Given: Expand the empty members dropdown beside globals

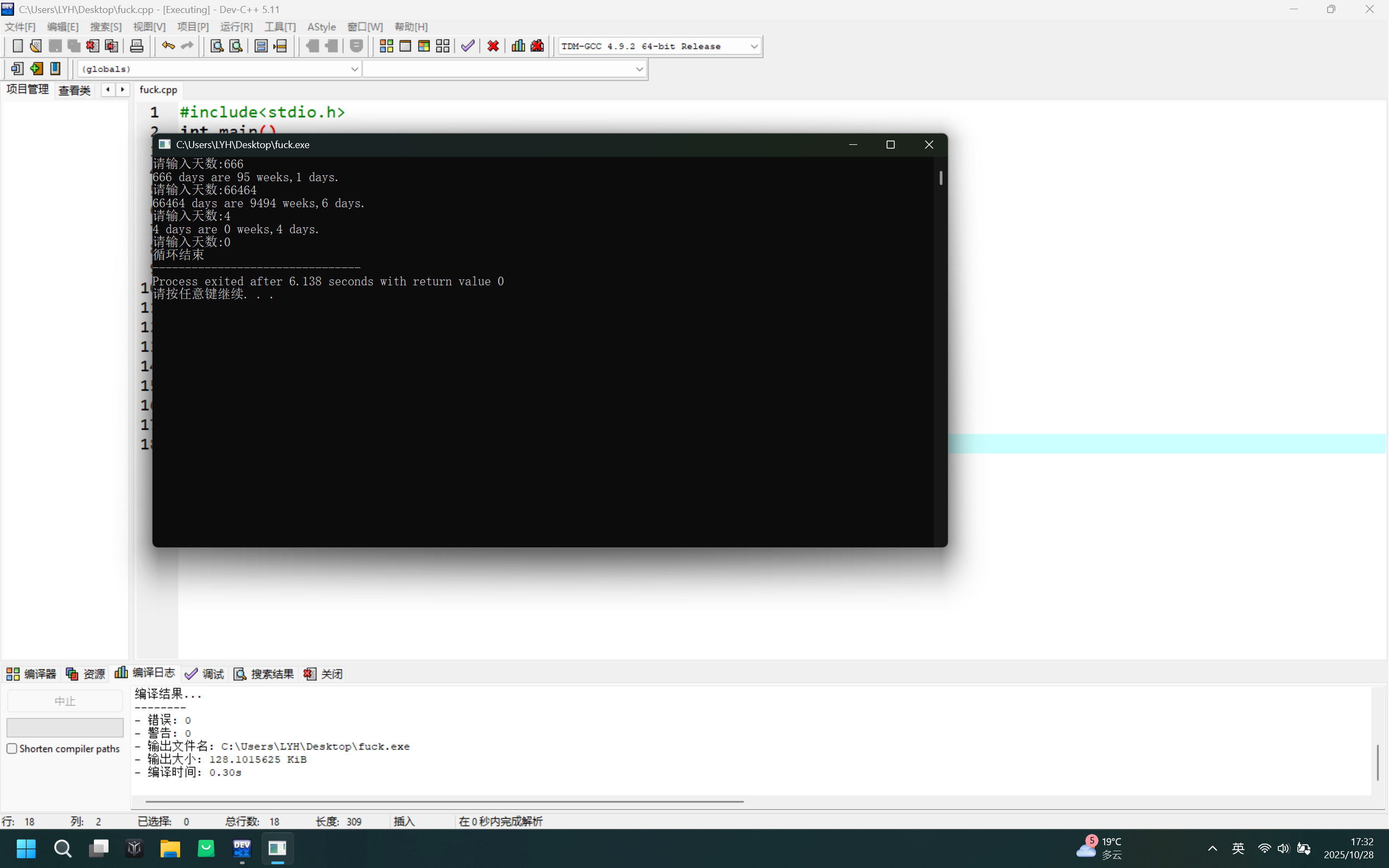Looking at the screenshot, I should coord(639,69).
